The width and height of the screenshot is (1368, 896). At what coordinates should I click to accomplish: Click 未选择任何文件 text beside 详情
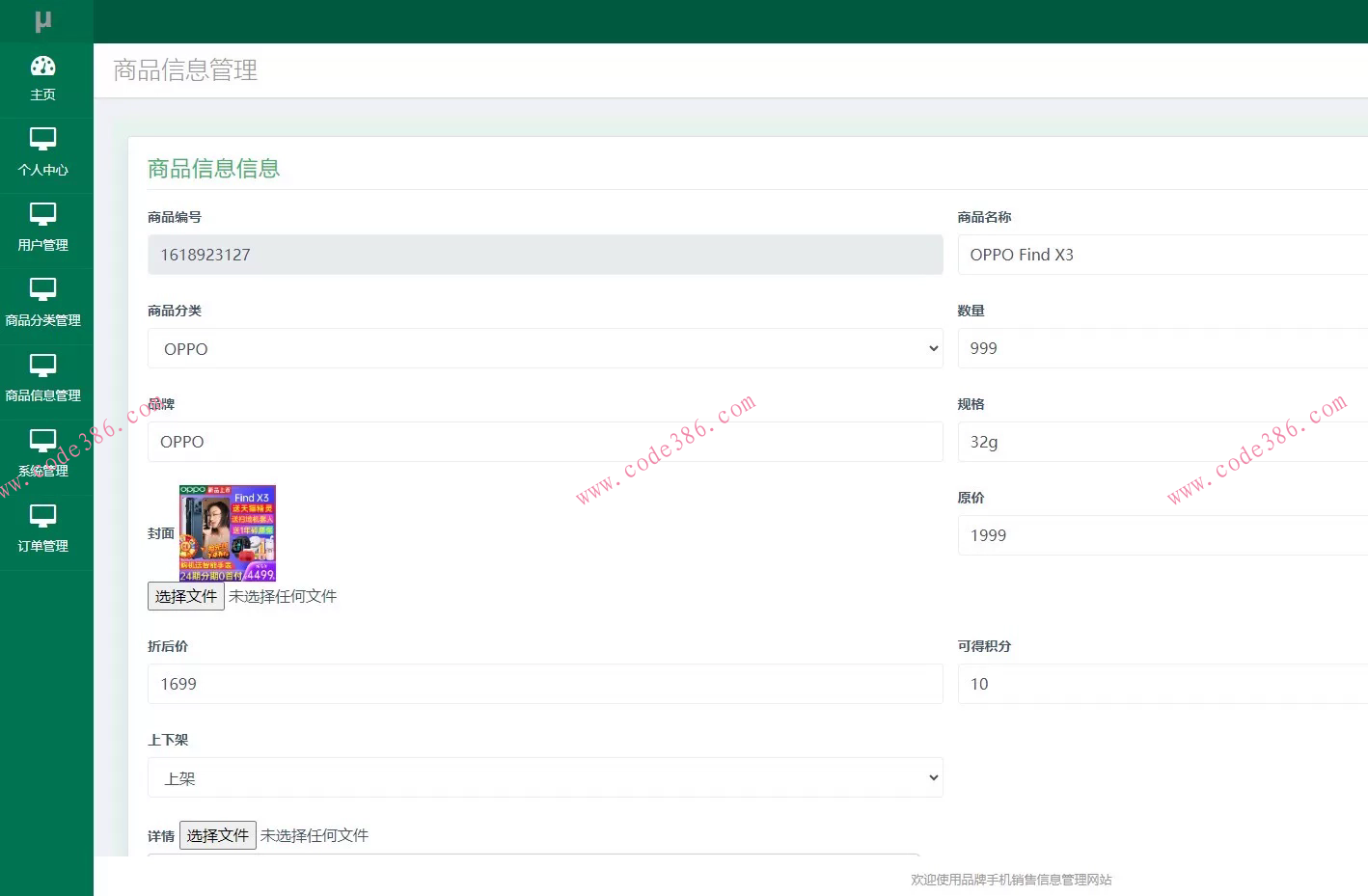tap(315, 835)
